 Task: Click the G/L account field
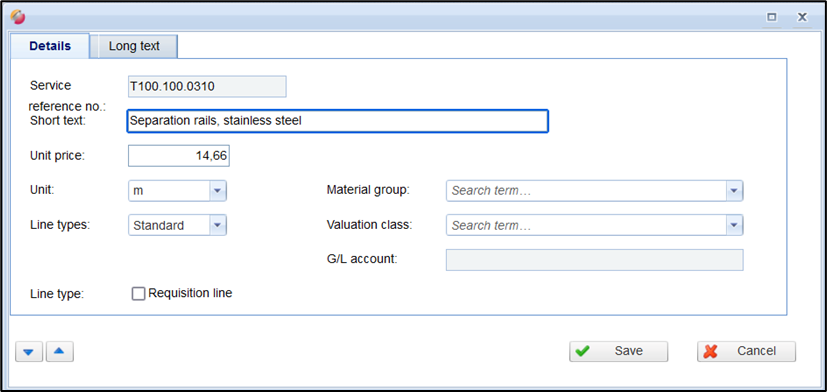pos(594,260)
